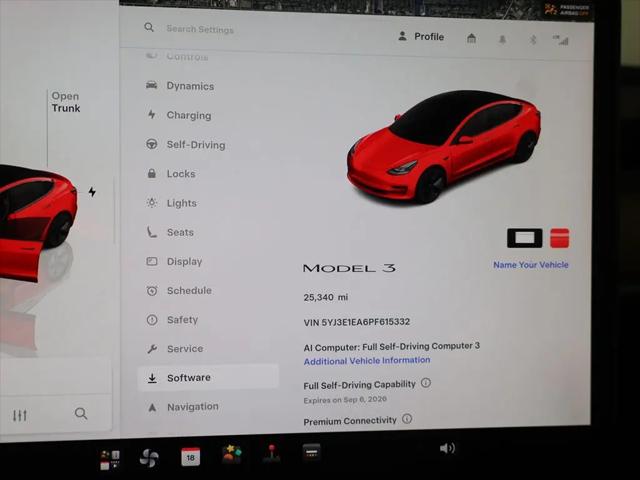
Task: Open the Theater app icon in bottom bar
Action: tap(311, 453)
